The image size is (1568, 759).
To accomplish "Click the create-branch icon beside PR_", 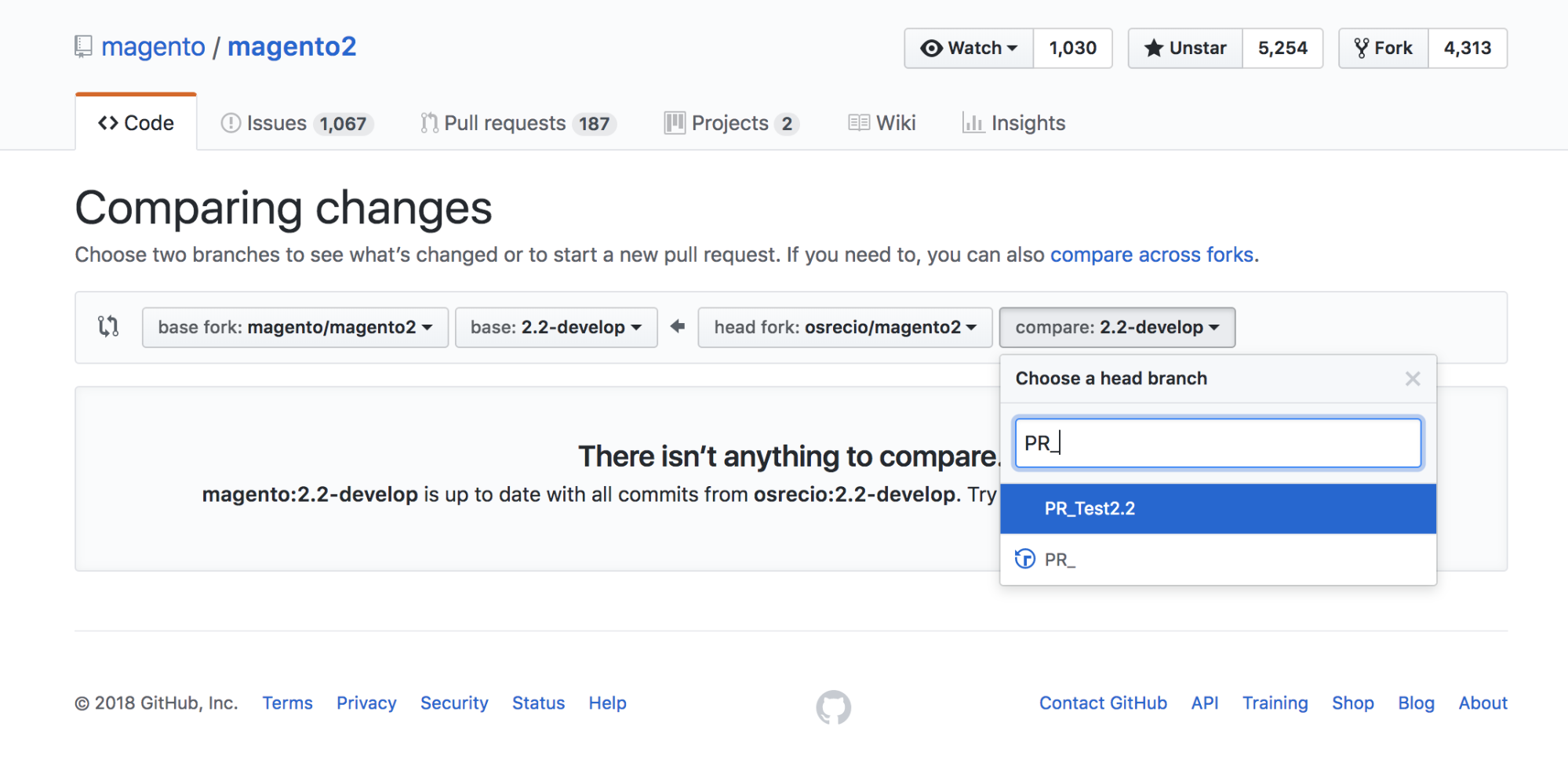I will tap(1025, 559).
